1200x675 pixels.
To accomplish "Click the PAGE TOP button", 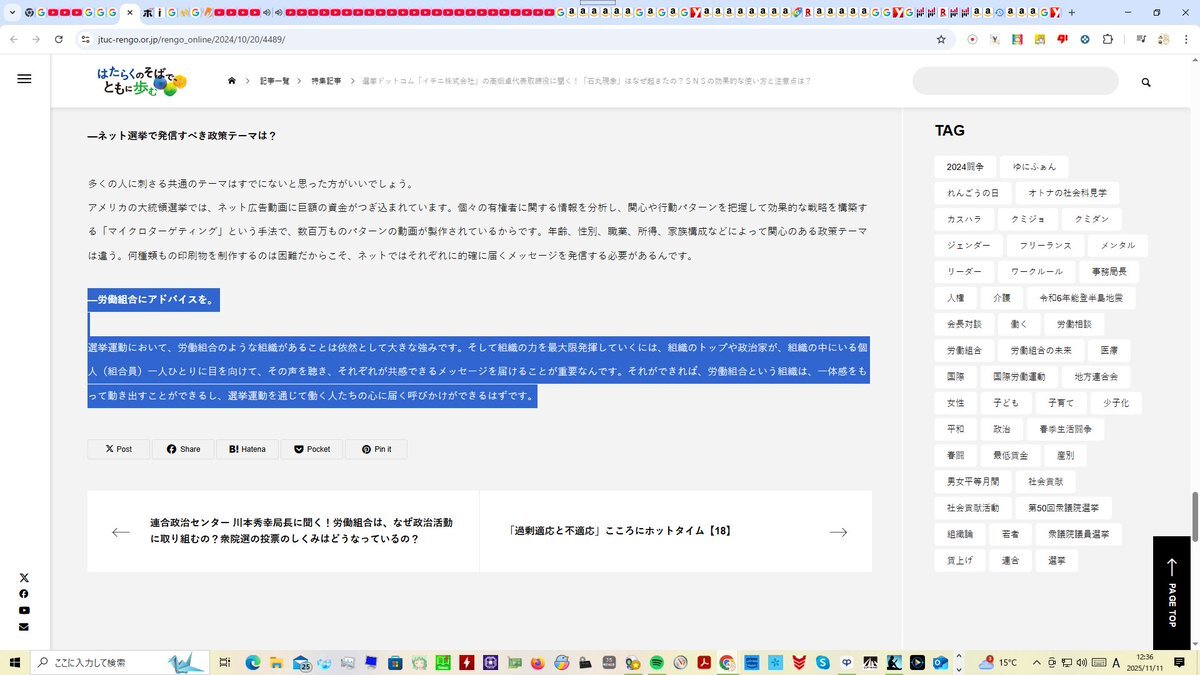I will tap(1172, 593).
